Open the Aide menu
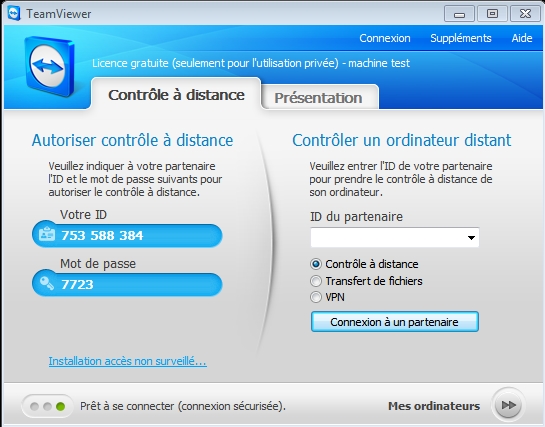Screen dimensions: 545x427 pyautogui.click(x=522, y=38)
